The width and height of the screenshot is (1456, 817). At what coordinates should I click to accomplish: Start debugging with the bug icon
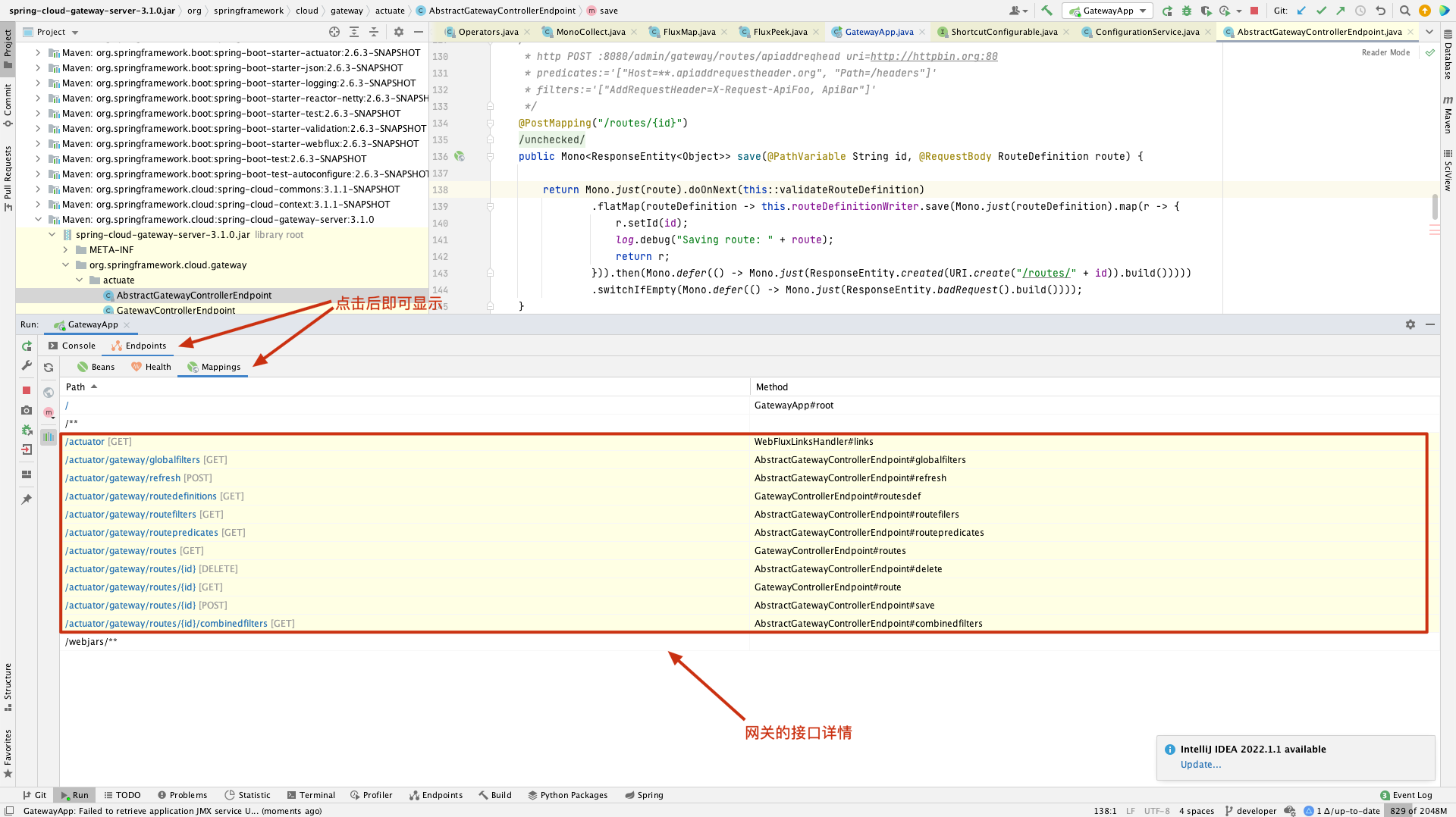tap(1187, 11)
